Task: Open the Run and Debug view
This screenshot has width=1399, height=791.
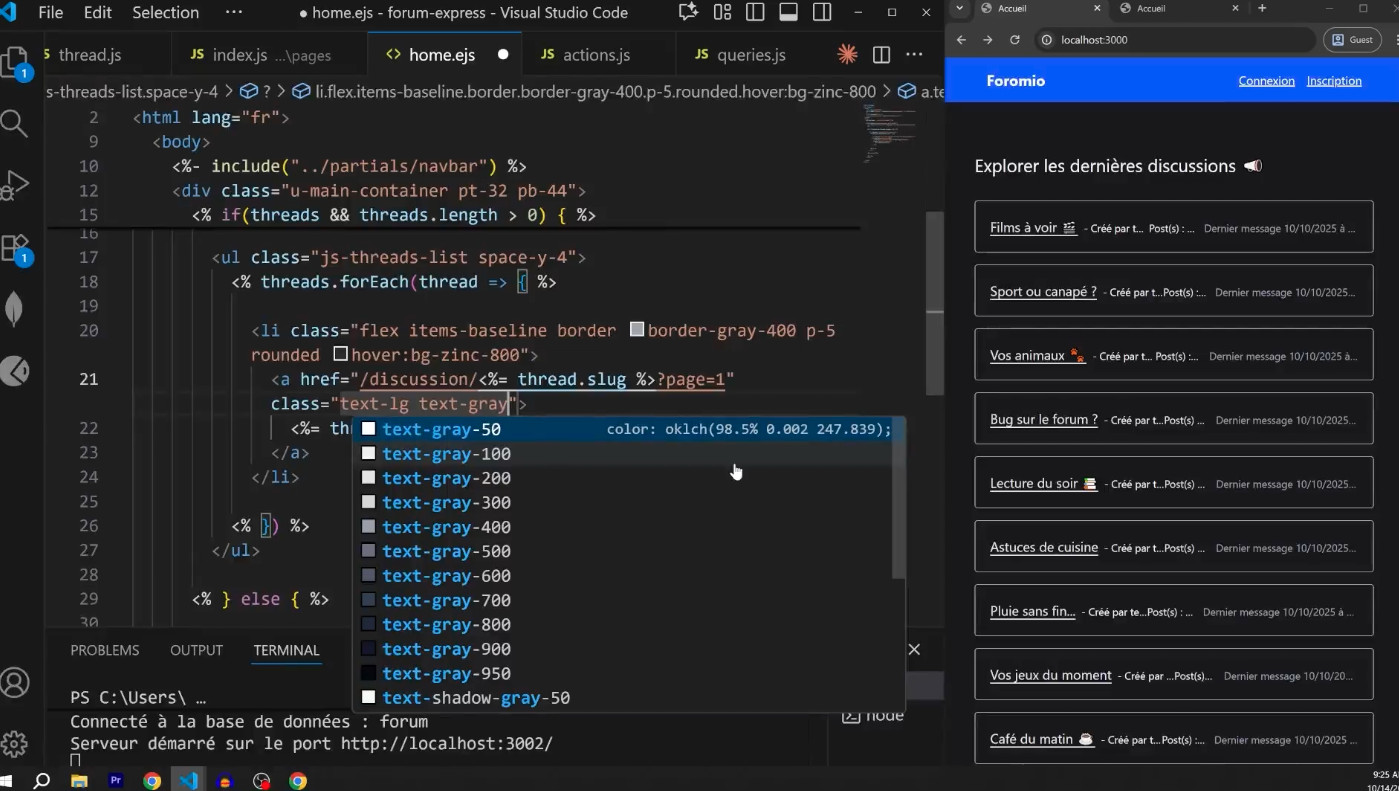Action: coord(14,185)
